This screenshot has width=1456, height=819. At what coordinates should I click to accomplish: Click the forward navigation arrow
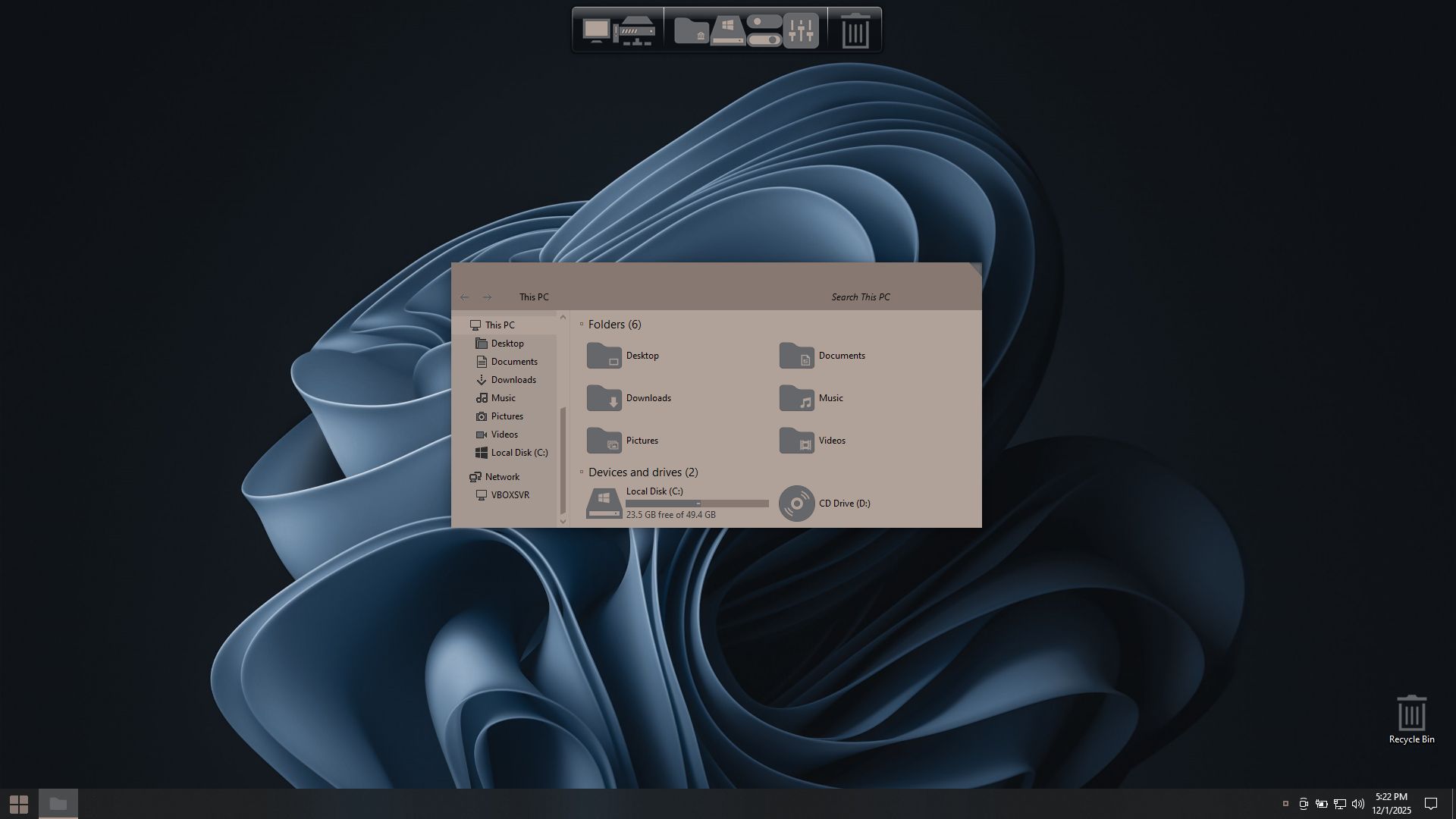488,297
